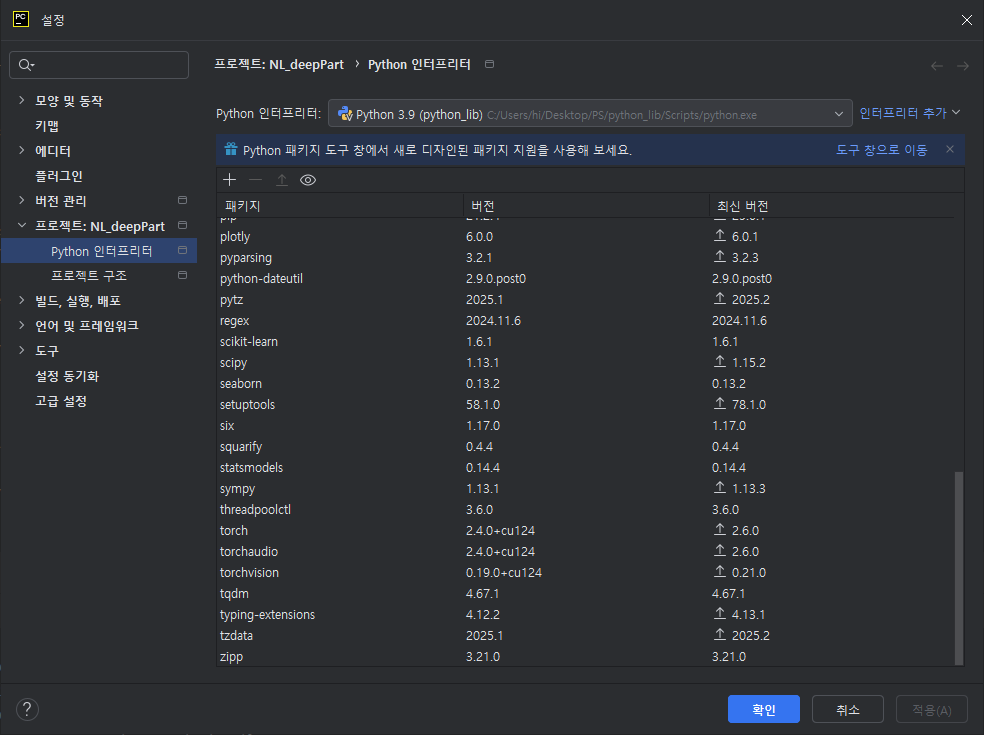984x735 pixels.
Task: Select zipp package row
Action: tap(586, 657)
